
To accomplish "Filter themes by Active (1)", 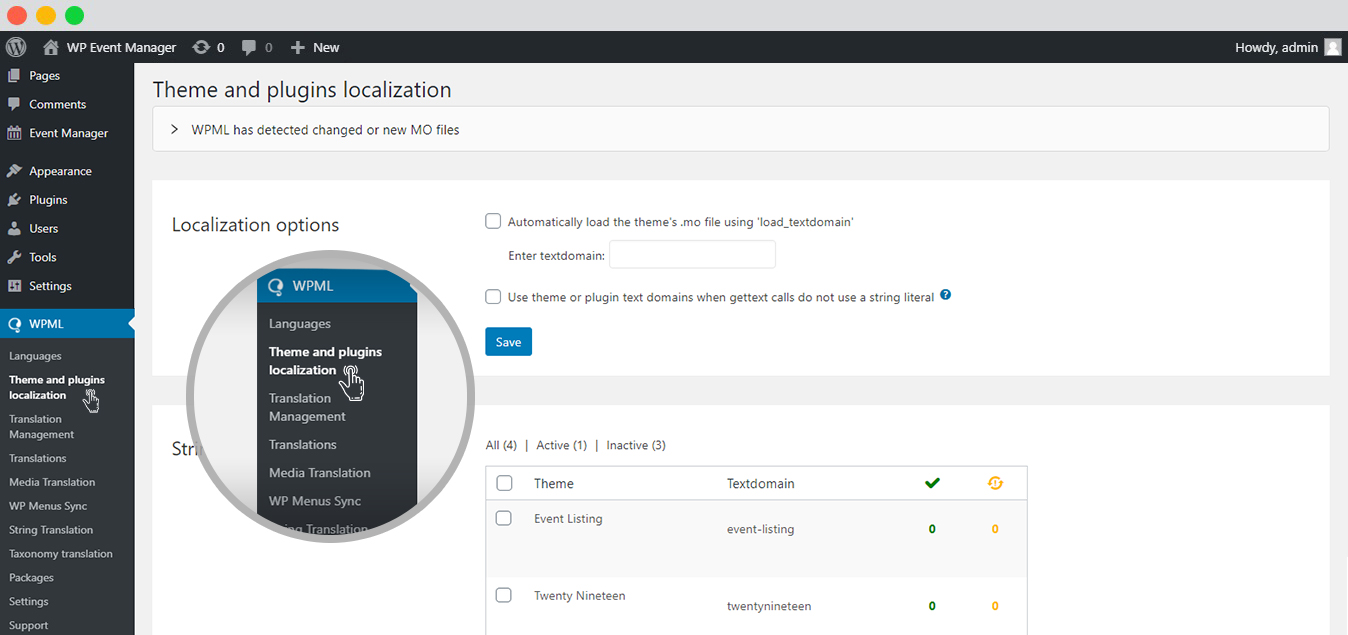I will [562, 445].
